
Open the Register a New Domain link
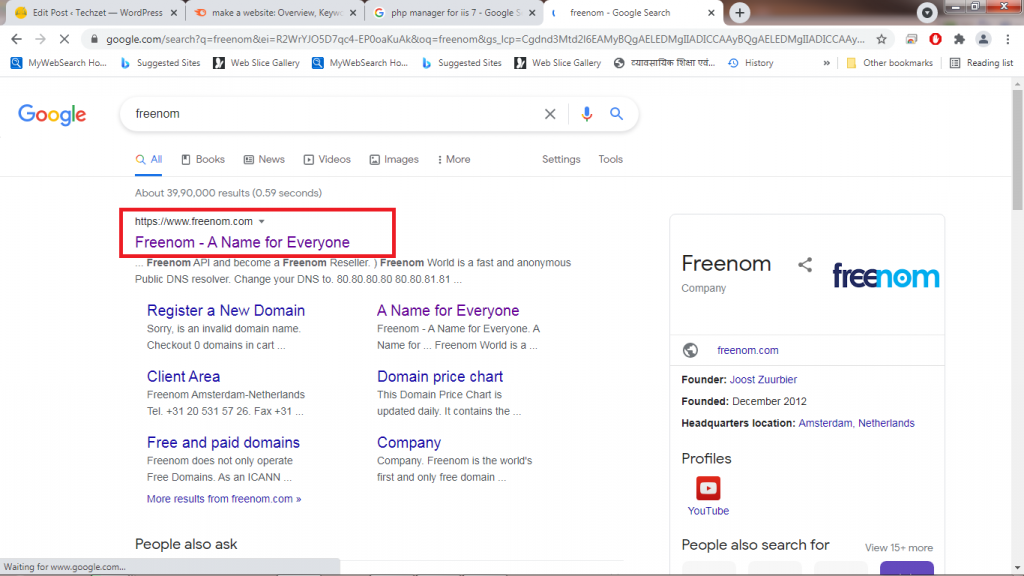click(226, 310)
